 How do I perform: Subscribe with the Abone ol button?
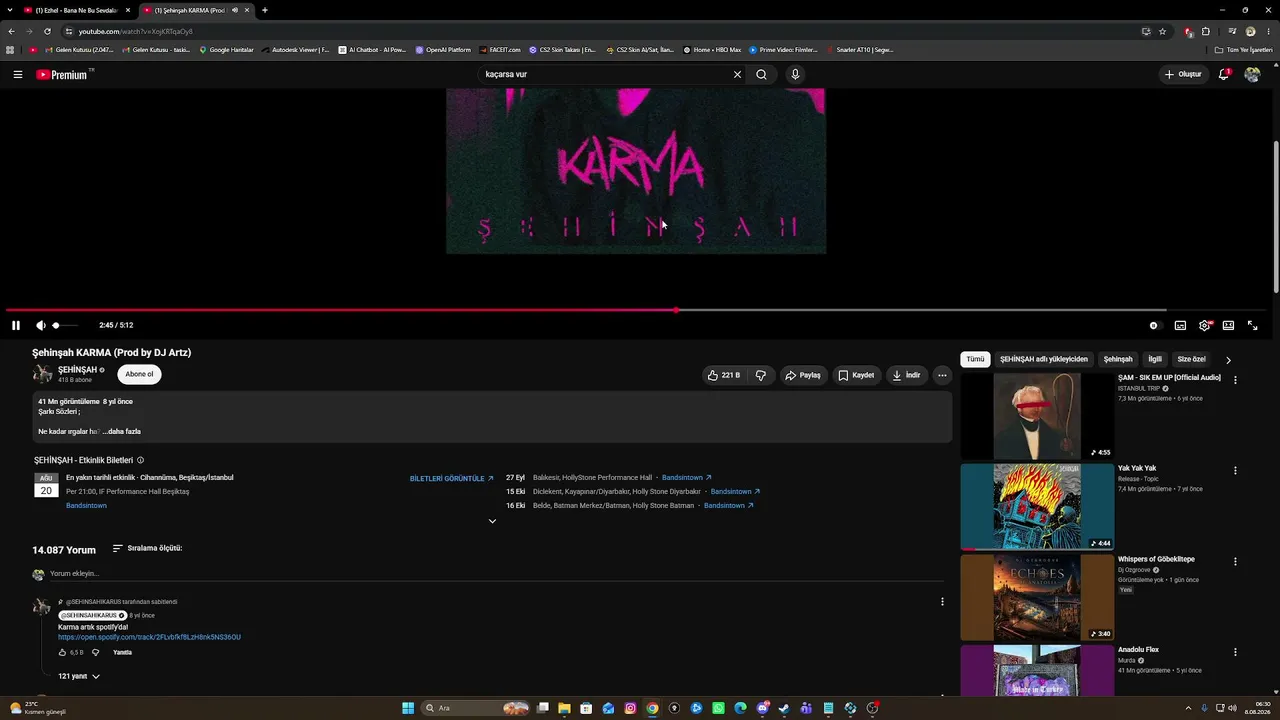click(x=139, y=374)
